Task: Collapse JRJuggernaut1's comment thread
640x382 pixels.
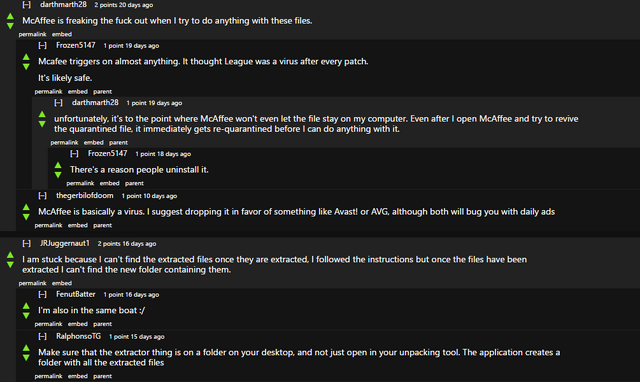Action: pyautogui.click(x=27, y=244)
